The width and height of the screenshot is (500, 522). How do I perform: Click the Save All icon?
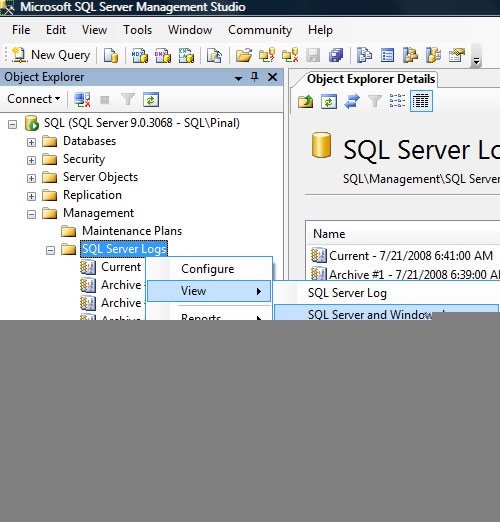click(x=336, y=55)
